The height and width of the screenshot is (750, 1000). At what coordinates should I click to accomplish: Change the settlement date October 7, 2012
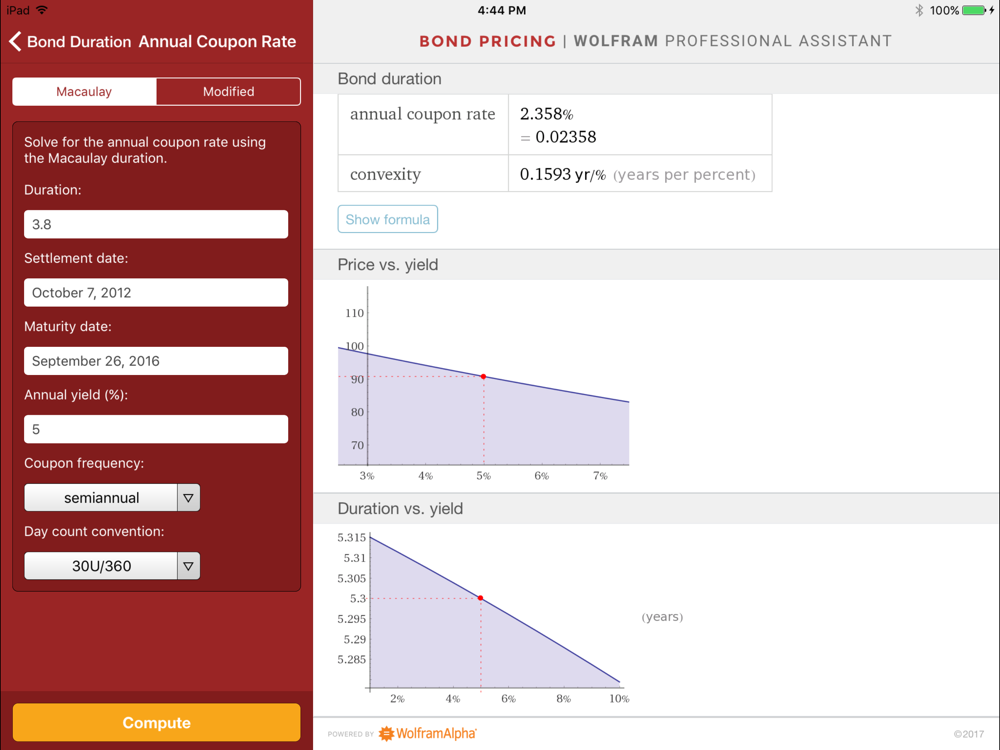click(x=156, y=293)
